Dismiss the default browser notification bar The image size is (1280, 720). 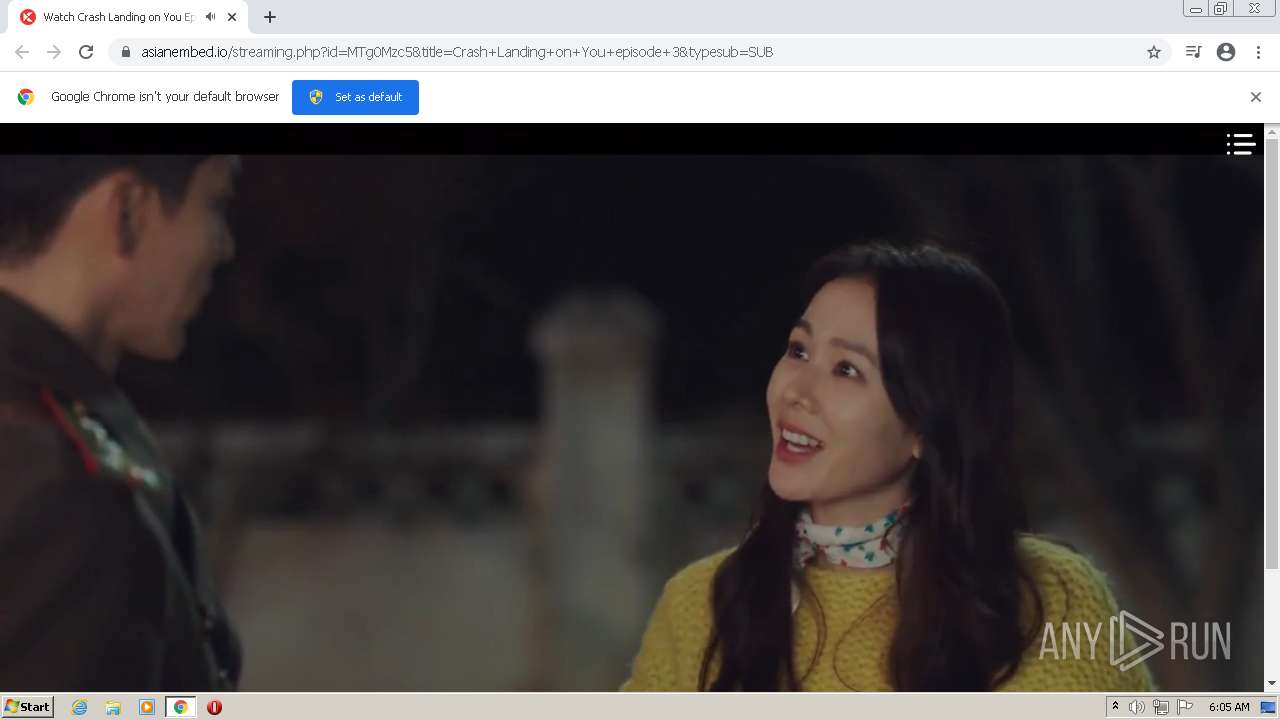[x=1256, y=97]
